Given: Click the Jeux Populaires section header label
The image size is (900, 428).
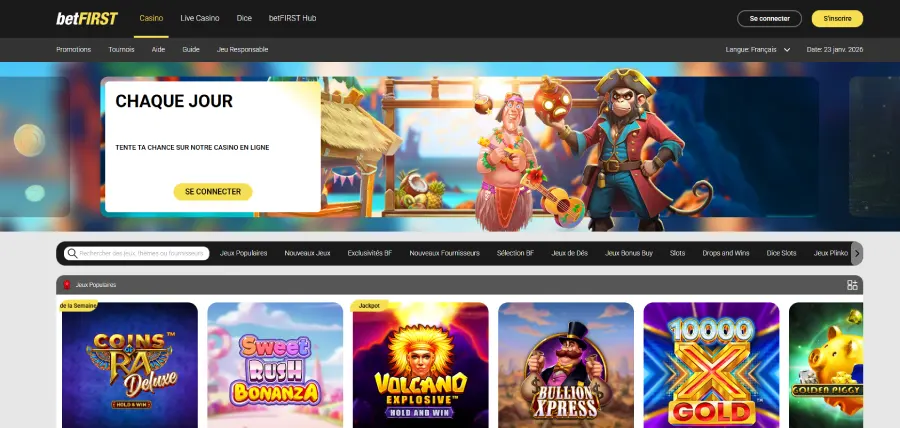Looking at the screenshot, I should (96, 285).
